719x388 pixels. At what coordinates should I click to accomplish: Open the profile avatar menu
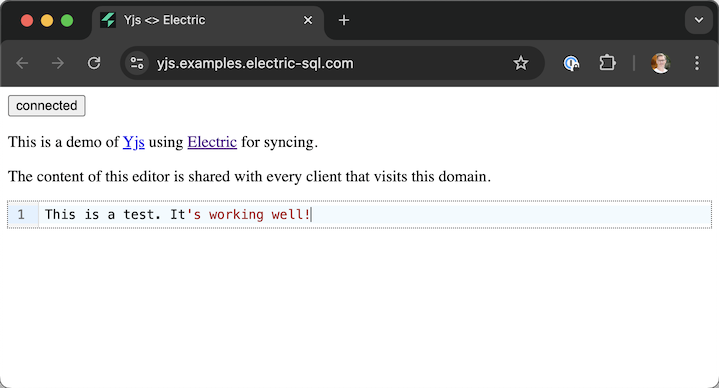[660, 63]
